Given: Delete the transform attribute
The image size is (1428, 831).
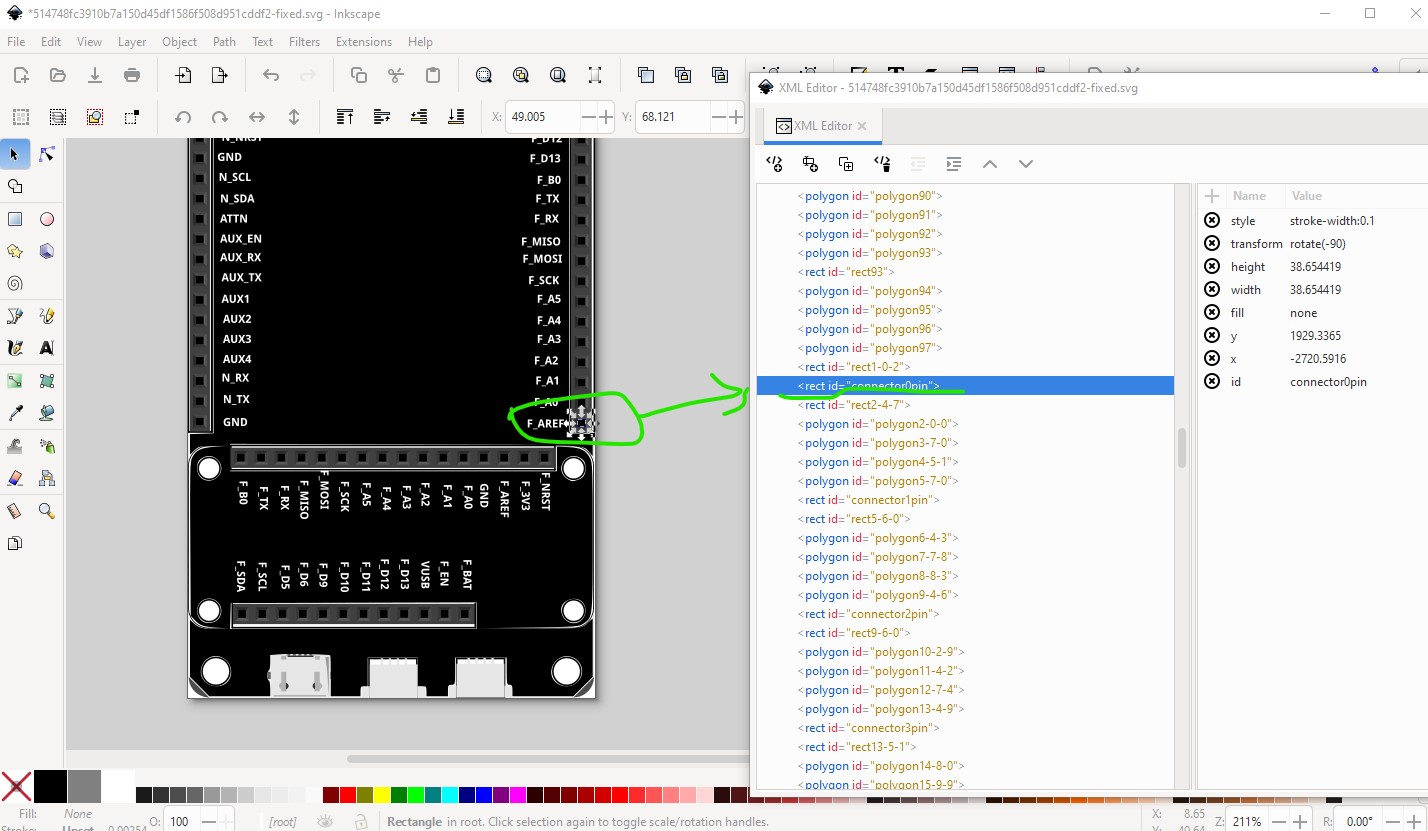Looking at the screenshot, I should [1212, 244].
